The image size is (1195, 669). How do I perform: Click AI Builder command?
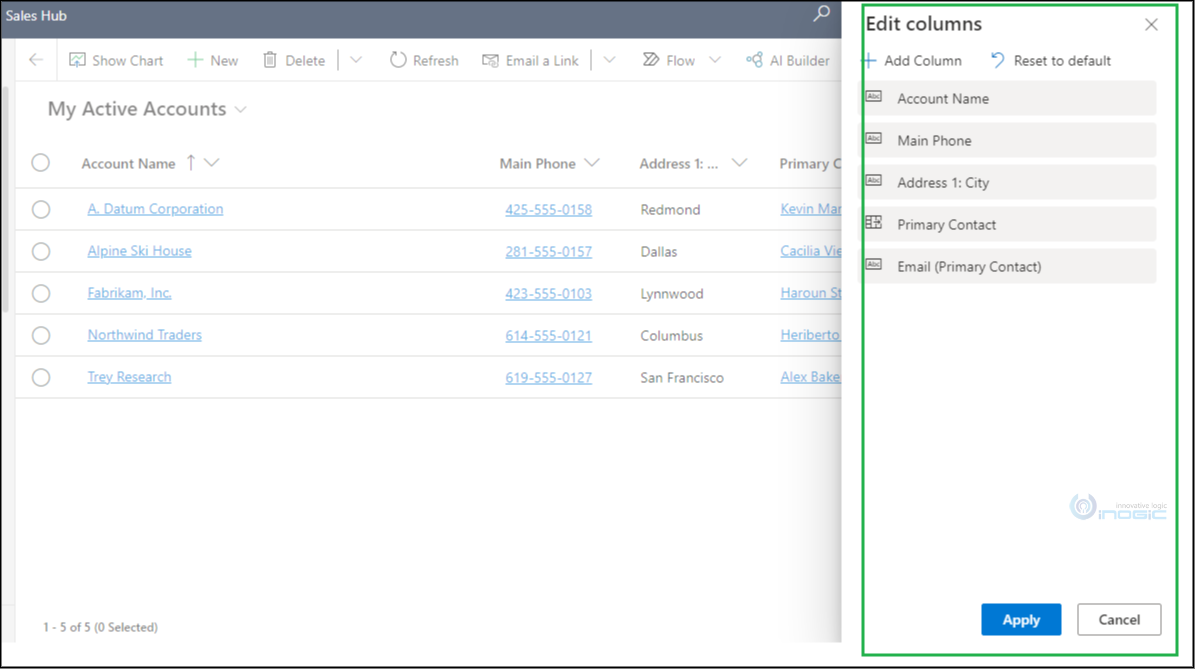point(788,60)
